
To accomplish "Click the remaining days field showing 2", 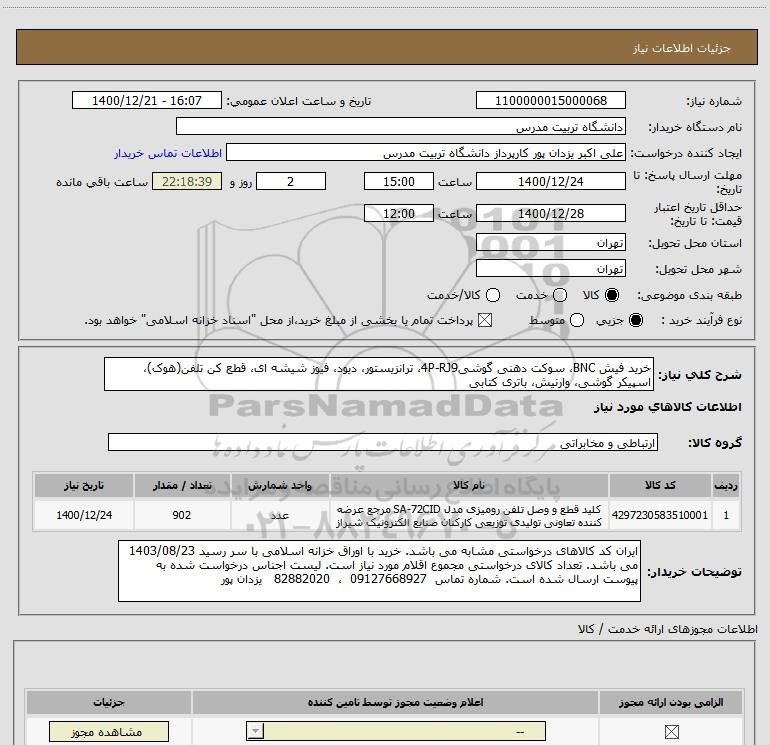I will pyautogui.click(x=291, y=181).
